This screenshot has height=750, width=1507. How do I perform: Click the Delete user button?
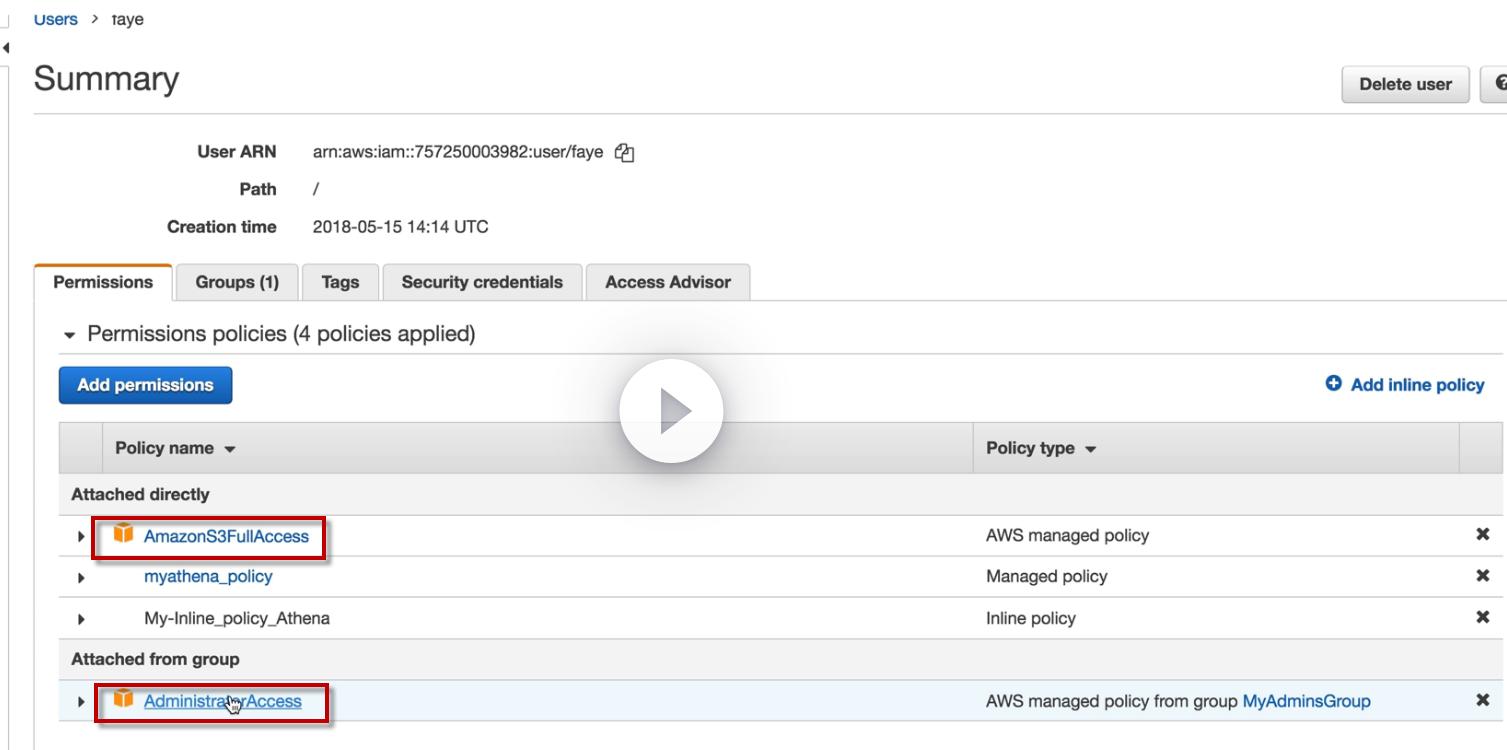(1405, 84)
